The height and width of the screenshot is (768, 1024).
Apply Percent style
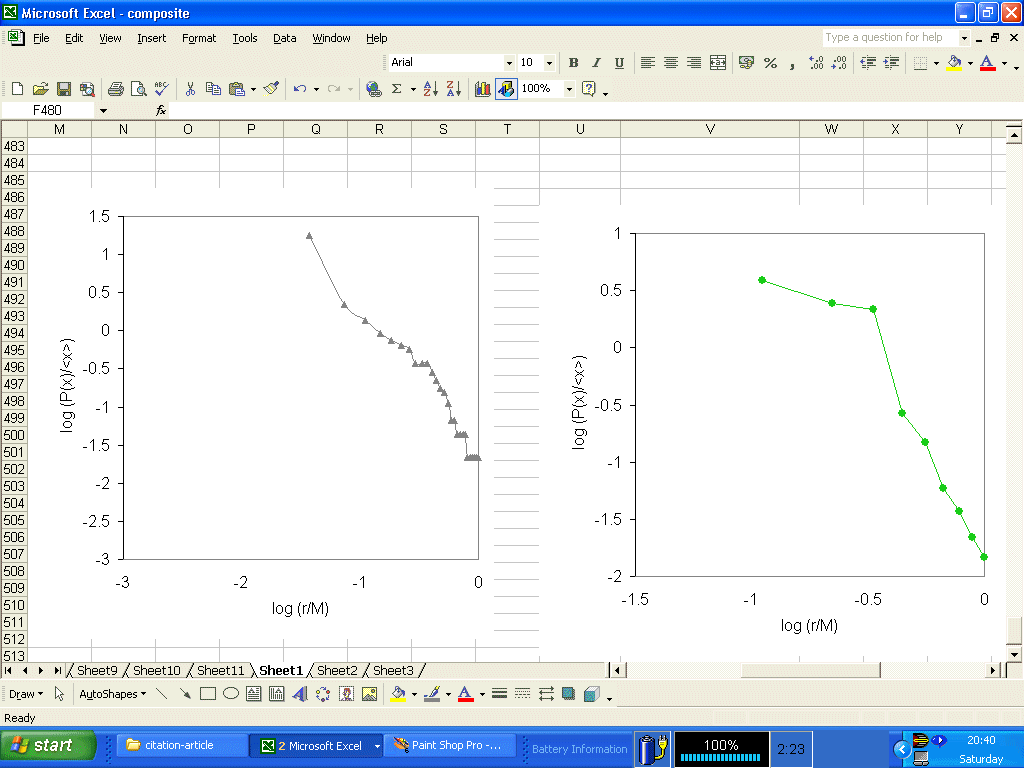771,63
